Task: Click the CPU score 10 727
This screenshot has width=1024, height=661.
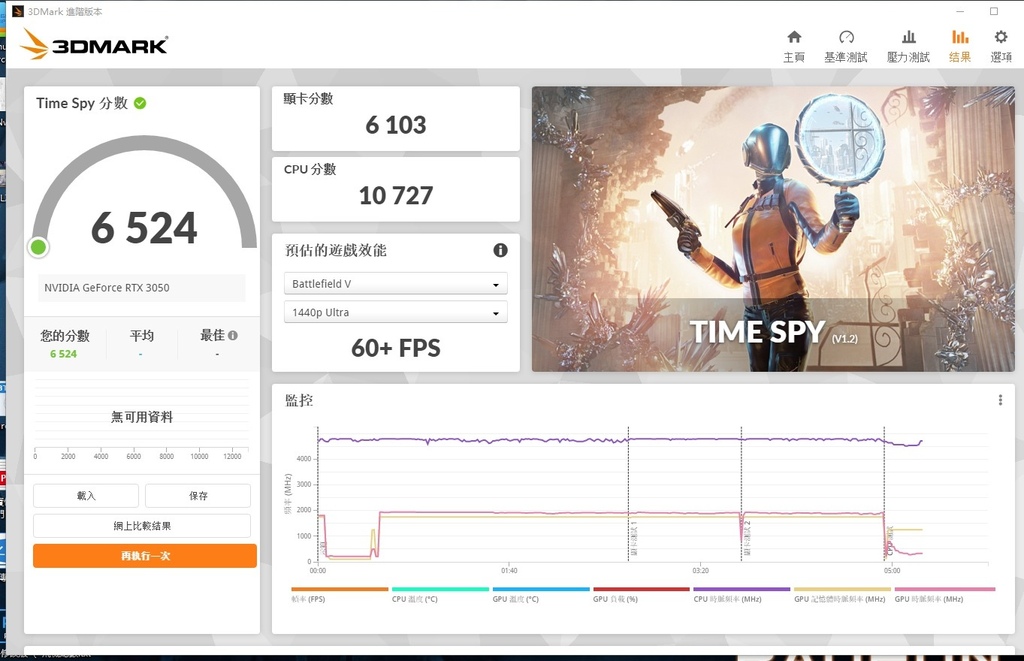Action: coord(396,195)
